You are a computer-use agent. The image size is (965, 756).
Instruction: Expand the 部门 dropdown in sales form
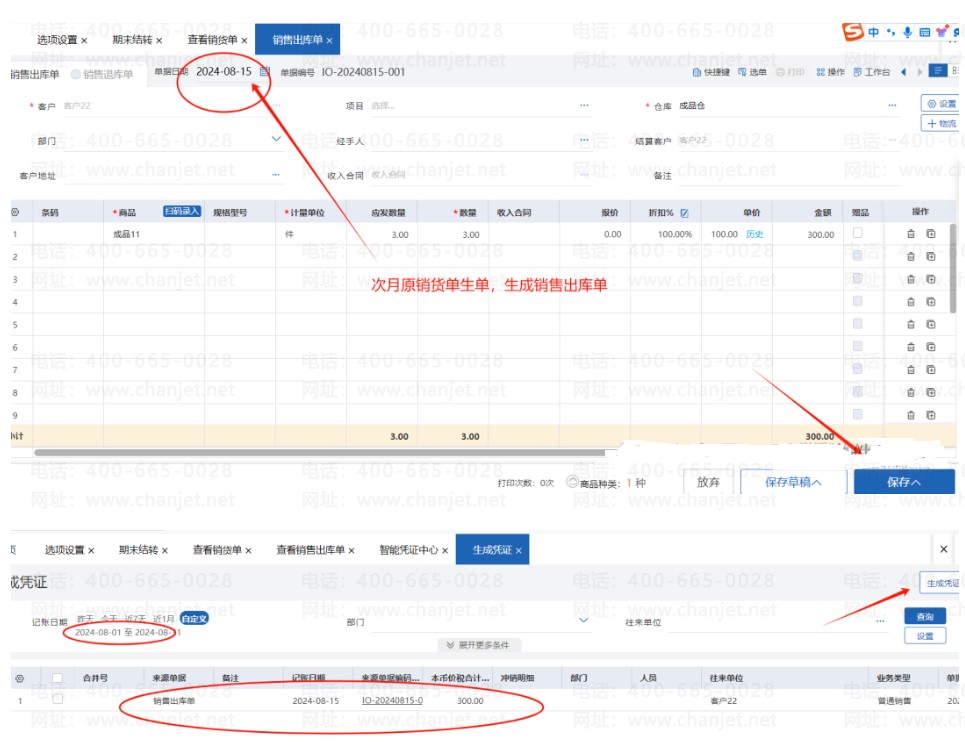click(276, 139)
